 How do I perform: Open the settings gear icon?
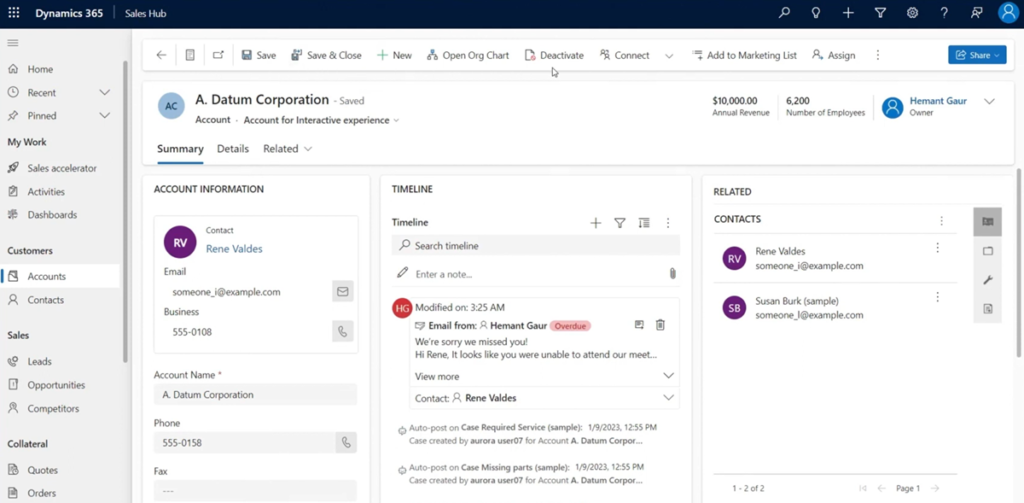click(912, 13)
